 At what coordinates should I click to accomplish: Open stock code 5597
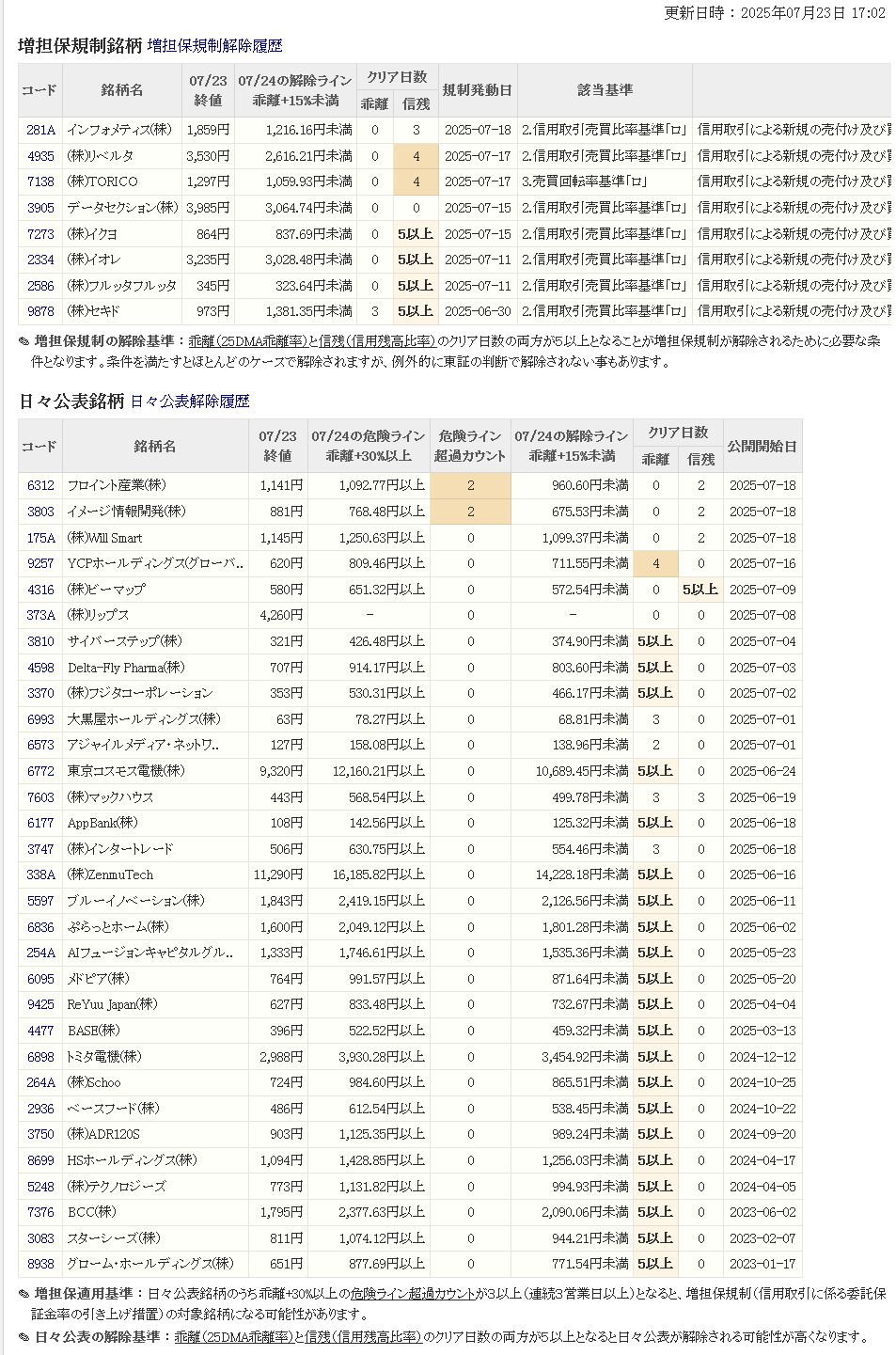[x=40, y=901]
